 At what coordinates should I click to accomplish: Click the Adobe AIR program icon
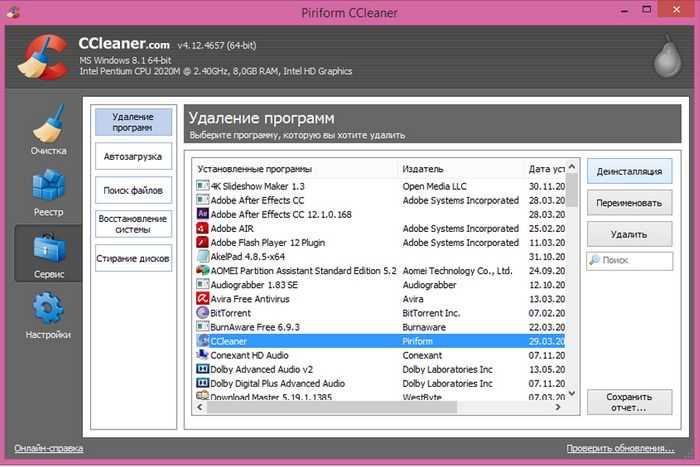[x=203, y=228]
